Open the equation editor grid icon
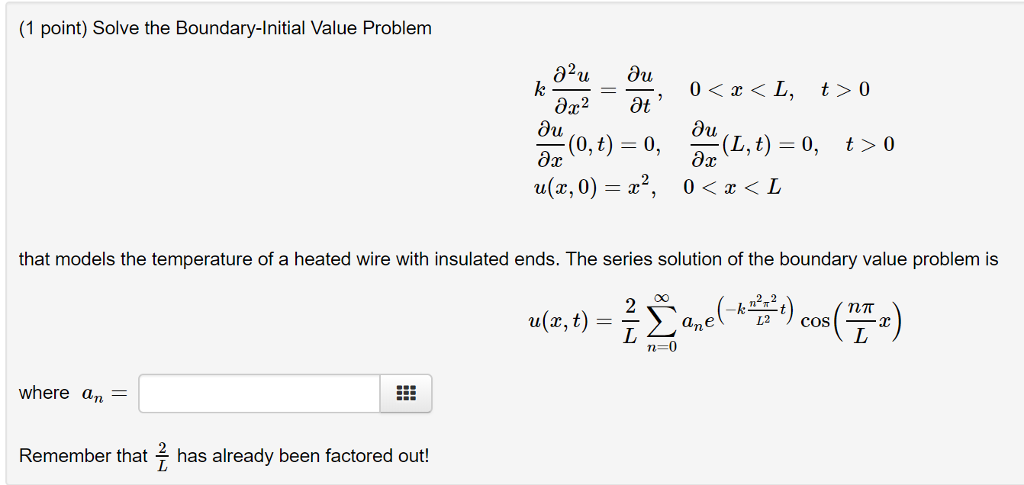 point(406,393)
